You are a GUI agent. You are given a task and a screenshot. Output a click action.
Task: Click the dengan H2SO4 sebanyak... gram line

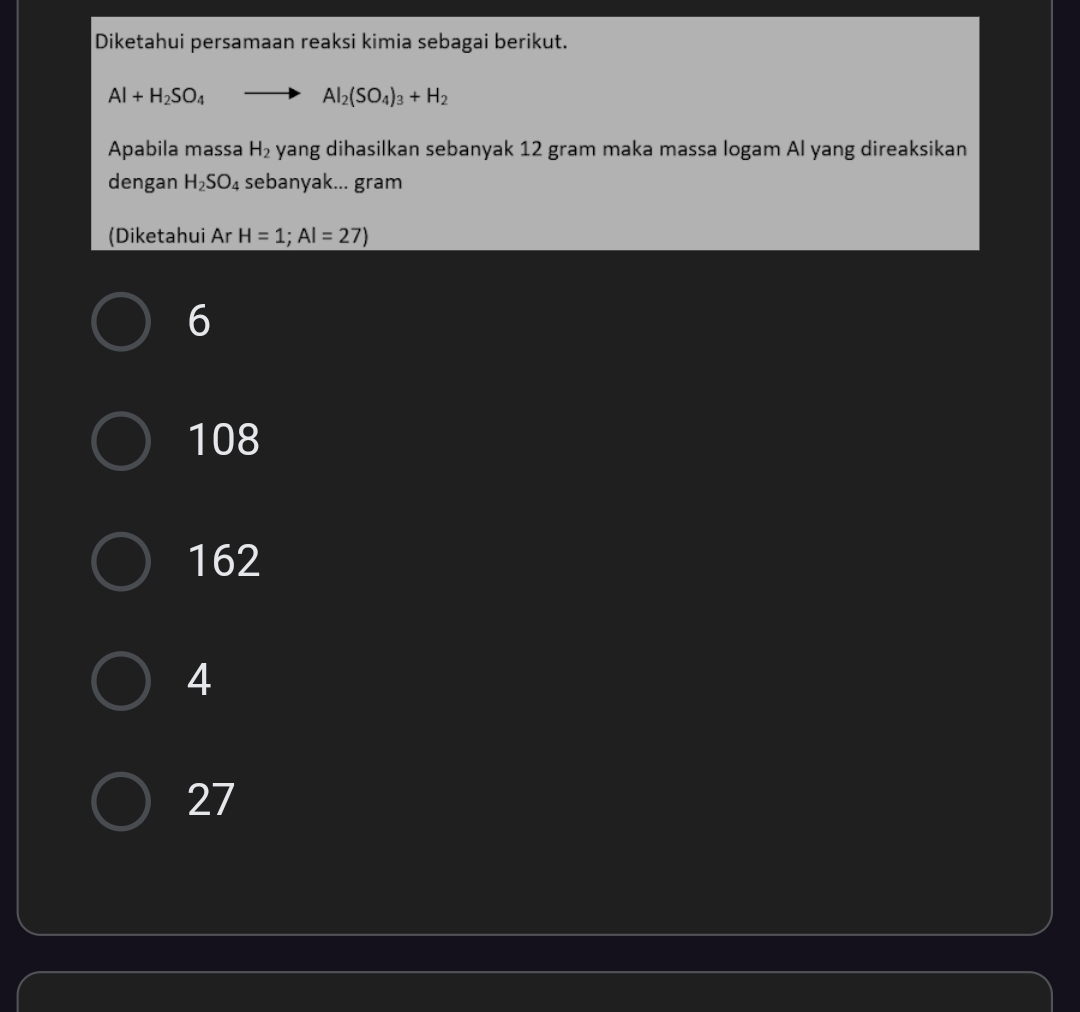point(255,183)
